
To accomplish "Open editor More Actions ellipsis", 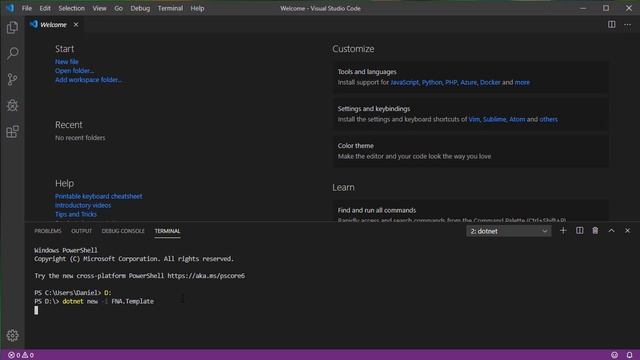I will [627, 24].
